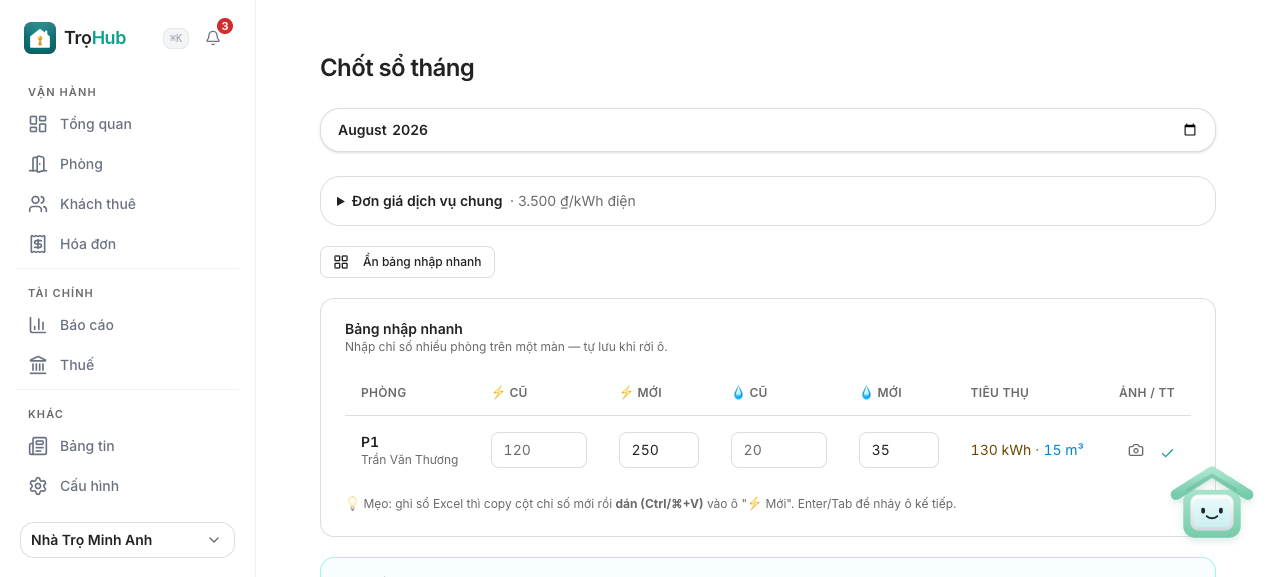The height and width of the screenshot is (577, 1280).
Task: Click P1 old electricity field showing 120
Action: tap(539, 450)
